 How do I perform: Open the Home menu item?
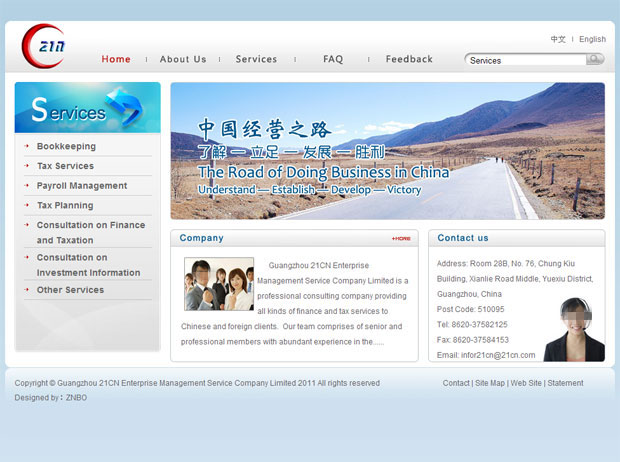(116, 59)
